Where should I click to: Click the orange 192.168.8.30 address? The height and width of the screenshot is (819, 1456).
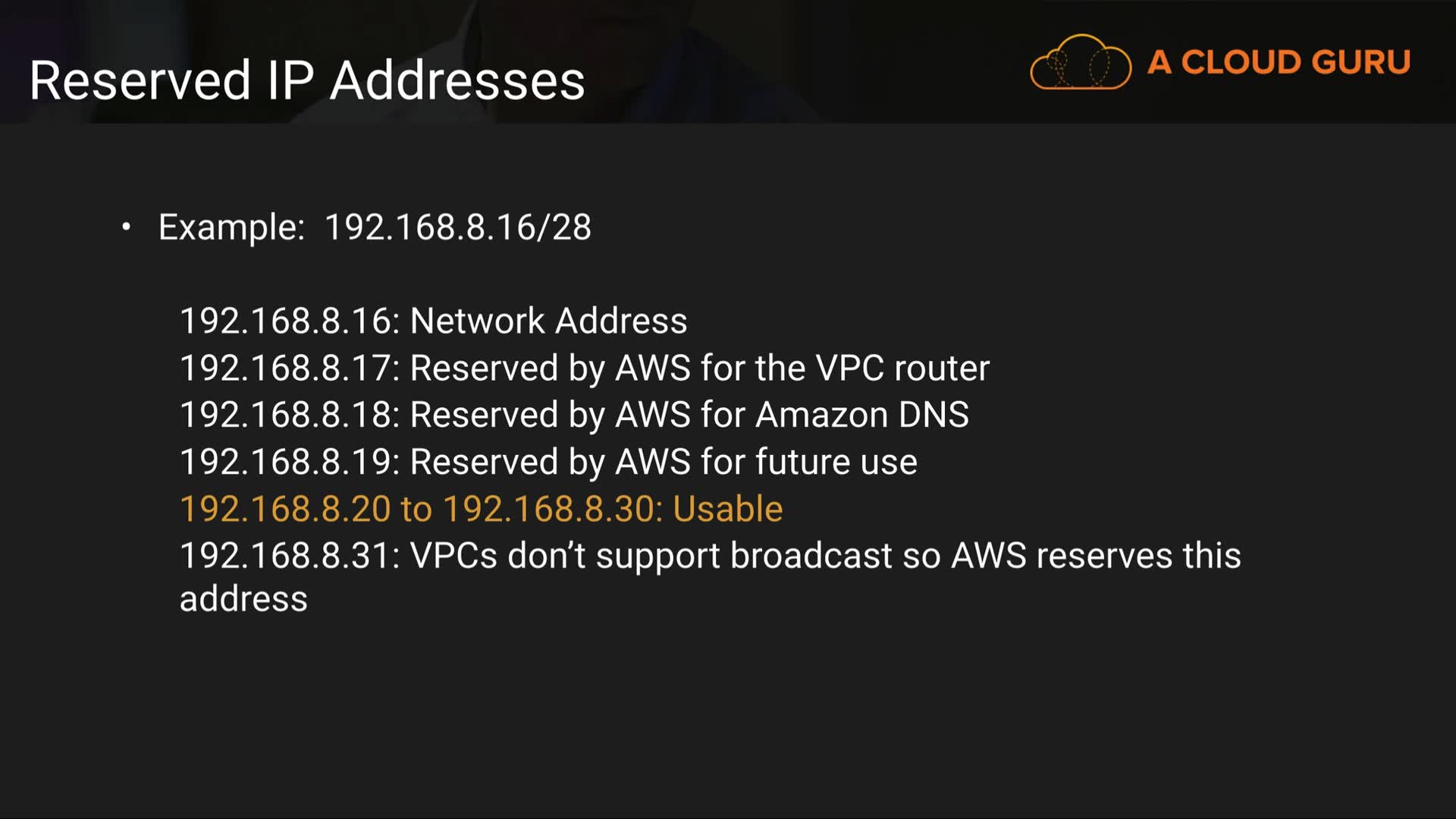point(548,509)
